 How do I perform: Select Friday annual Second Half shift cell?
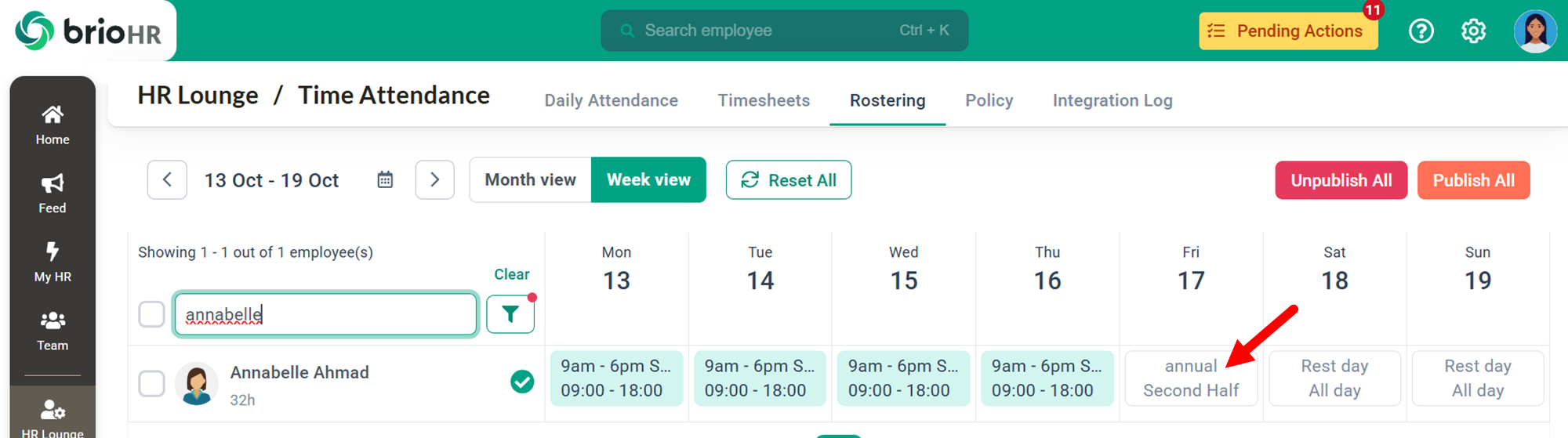coord(1190,378)
